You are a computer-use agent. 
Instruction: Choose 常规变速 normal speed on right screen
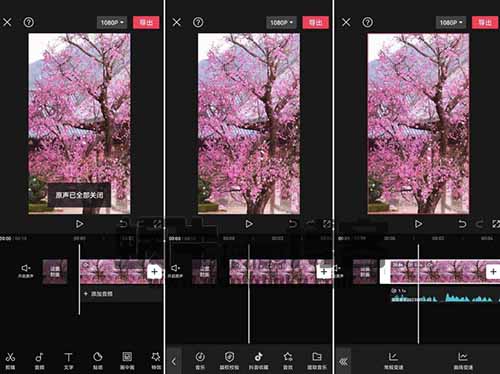coord(394,361)
